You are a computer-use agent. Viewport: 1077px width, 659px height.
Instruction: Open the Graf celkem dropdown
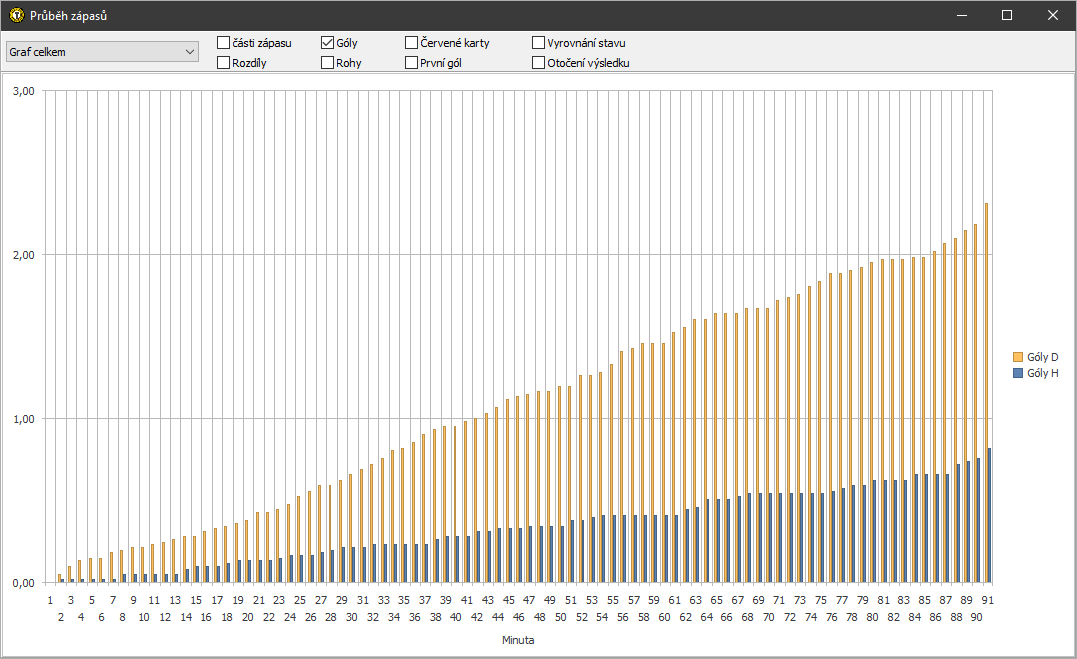tap(102, 52)
